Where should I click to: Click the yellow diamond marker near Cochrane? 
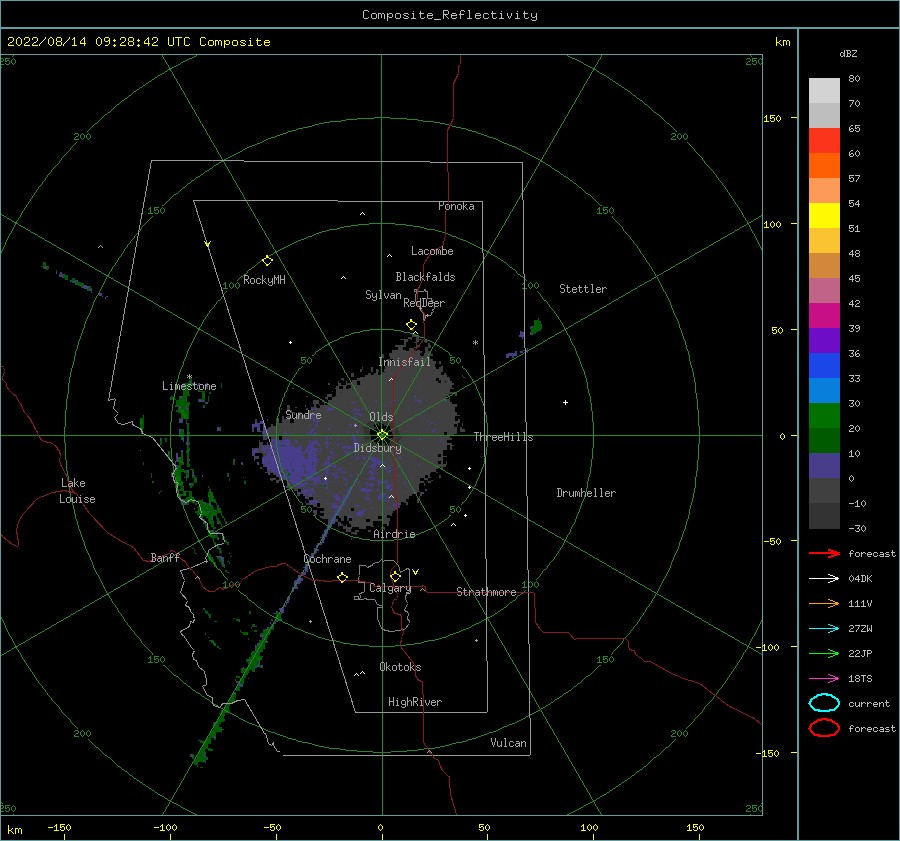(x=343, y=578)
